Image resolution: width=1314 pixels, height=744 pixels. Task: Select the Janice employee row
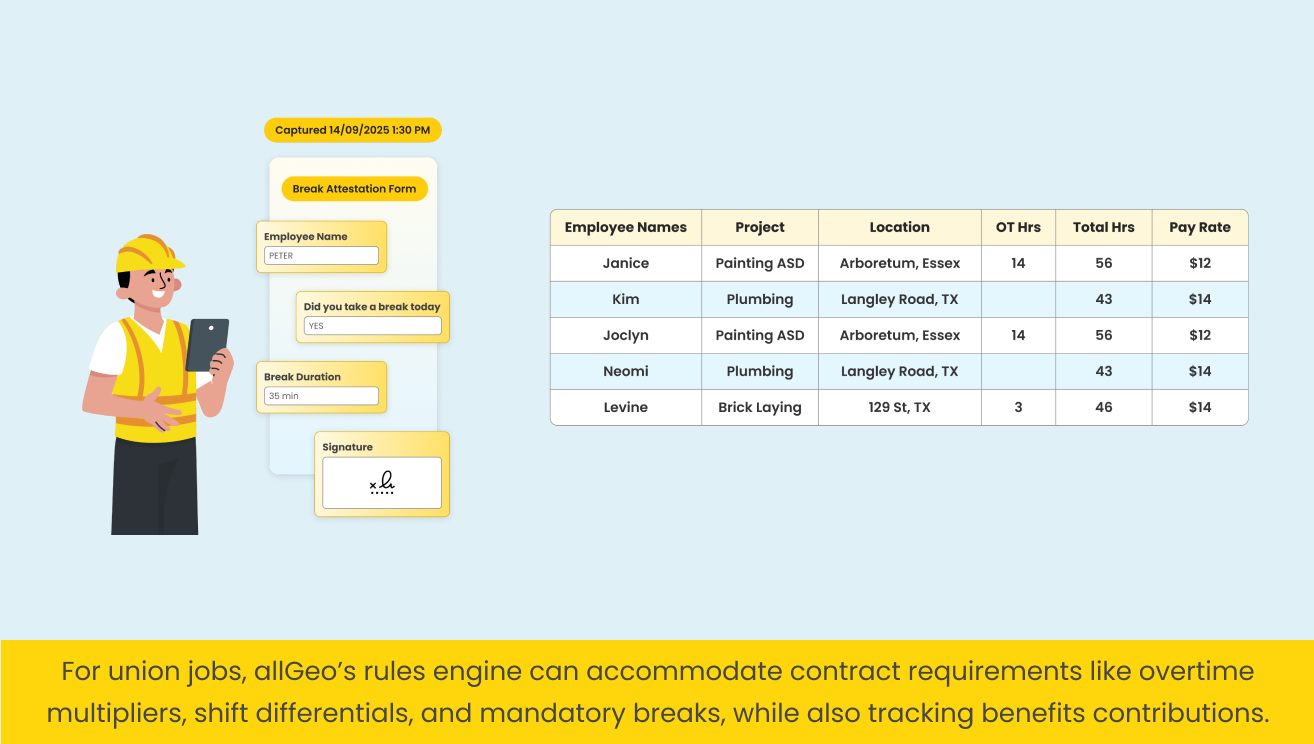tap(625, 263)
